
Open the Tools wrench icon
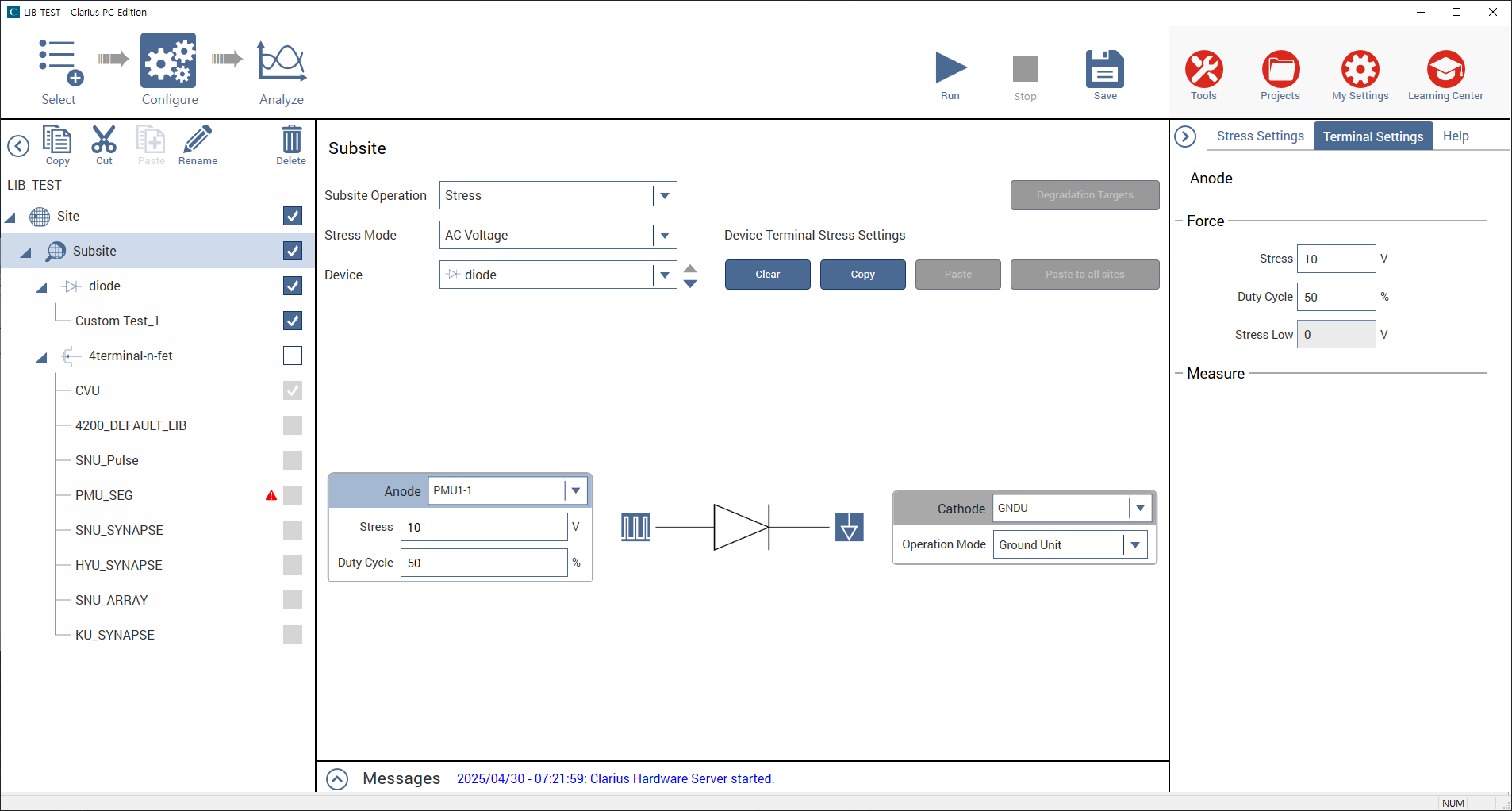pyautogui.click(x=1203, y=69)
